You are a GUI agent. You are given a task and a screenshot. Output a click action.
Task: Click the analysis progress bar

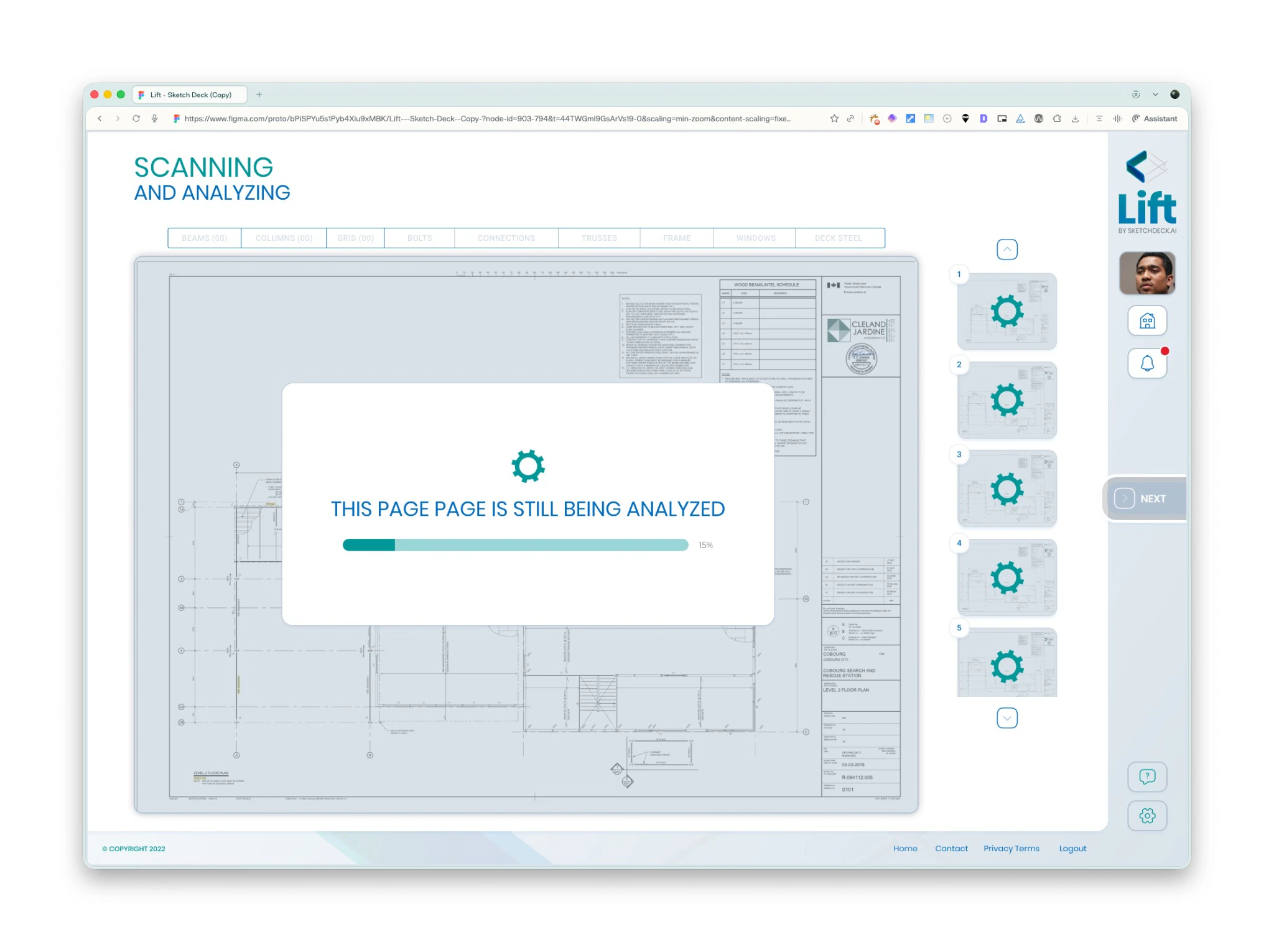[515, 545]
